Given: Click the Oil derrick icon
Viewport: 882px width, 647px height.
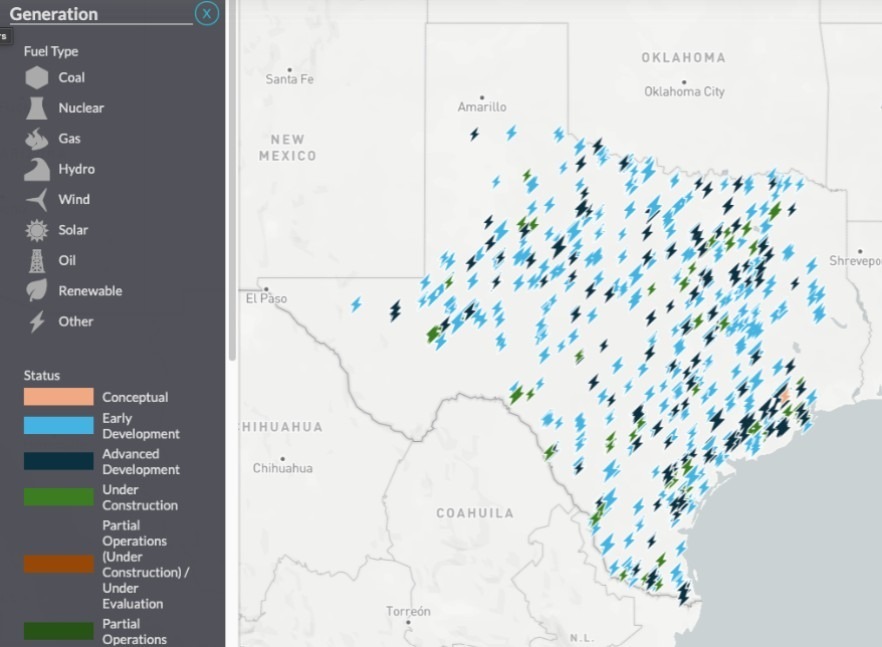Looking at the screenshot, I should point(35,260).
